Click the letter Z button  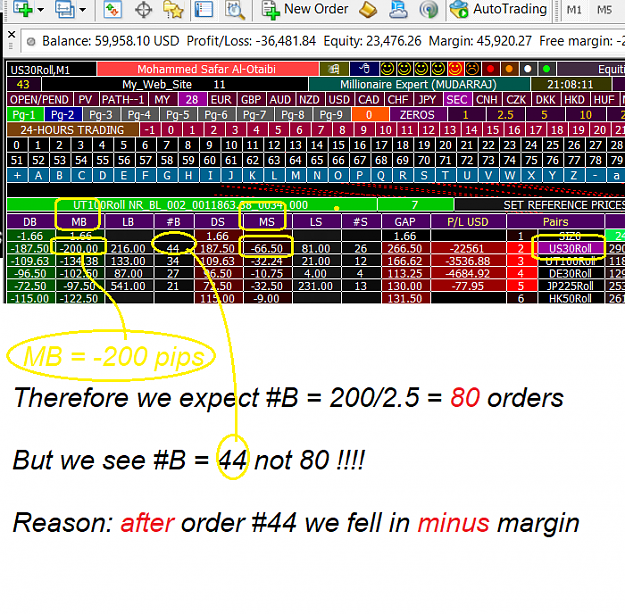click(574, 175)
